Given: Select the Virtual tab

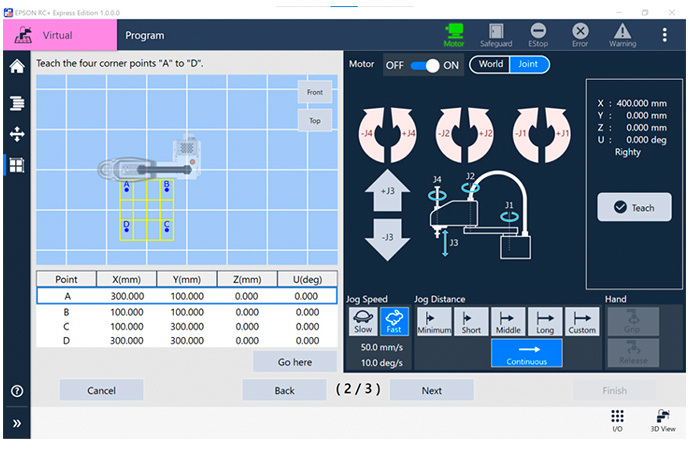Looking at the screenshot, I should click(x=58, y=35).
